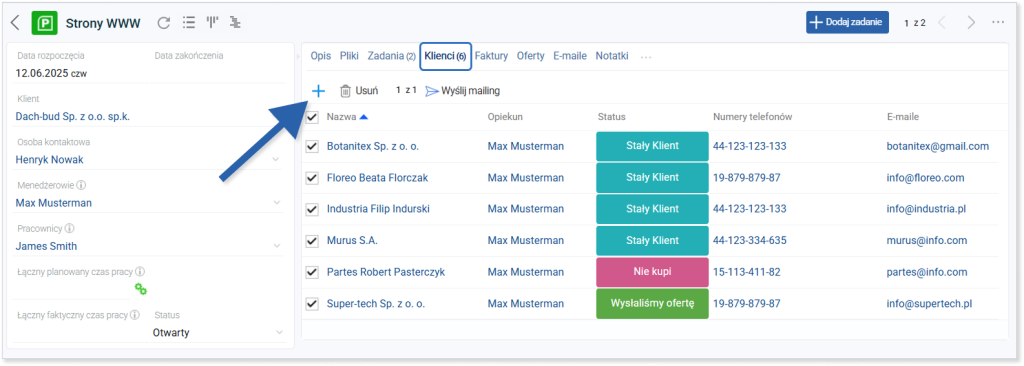Click the Status column header
The image size is (1024, 366).
click(611, 117)
